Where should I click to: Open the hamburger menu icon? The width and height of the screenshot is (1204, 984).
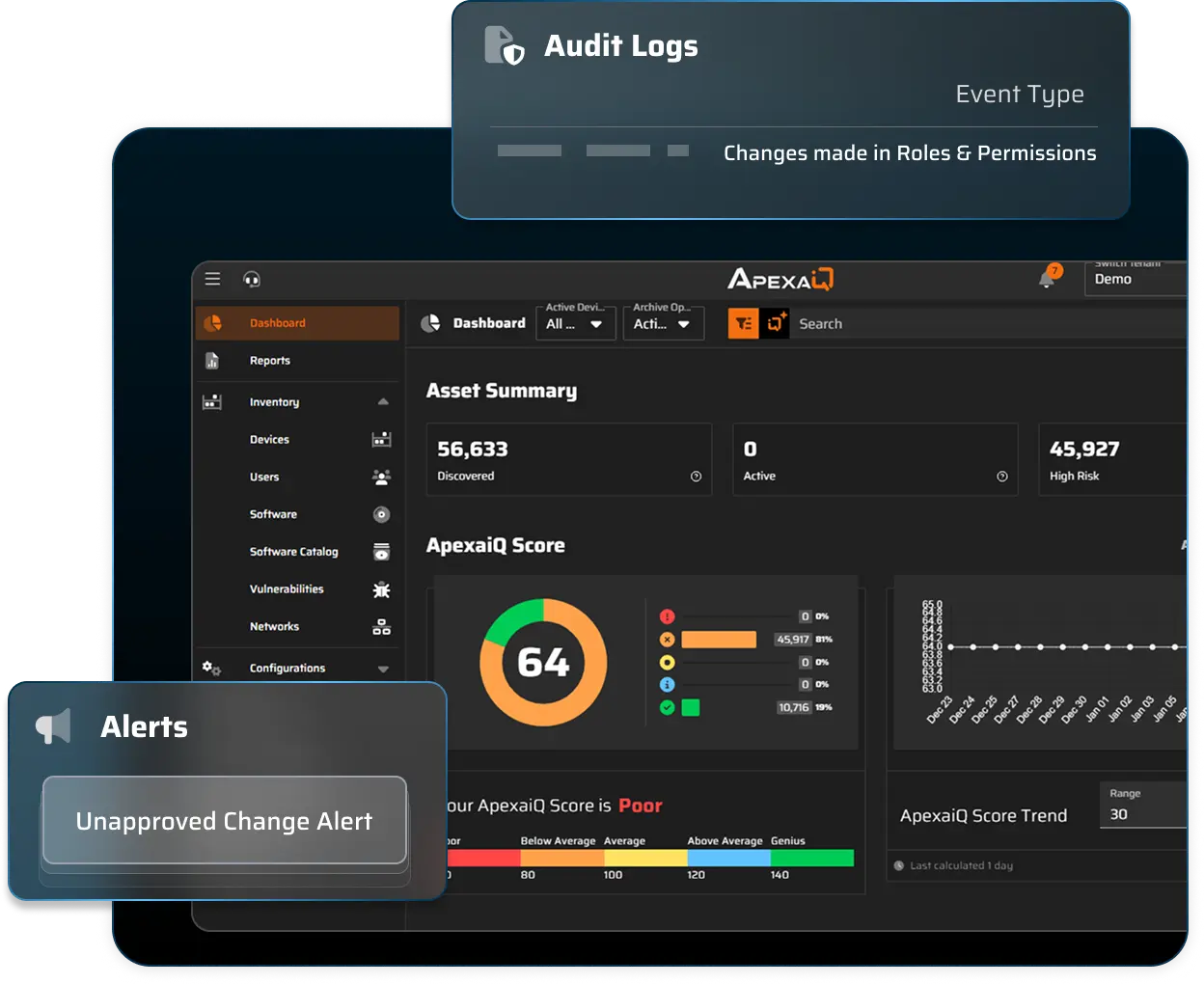(213, 279)
